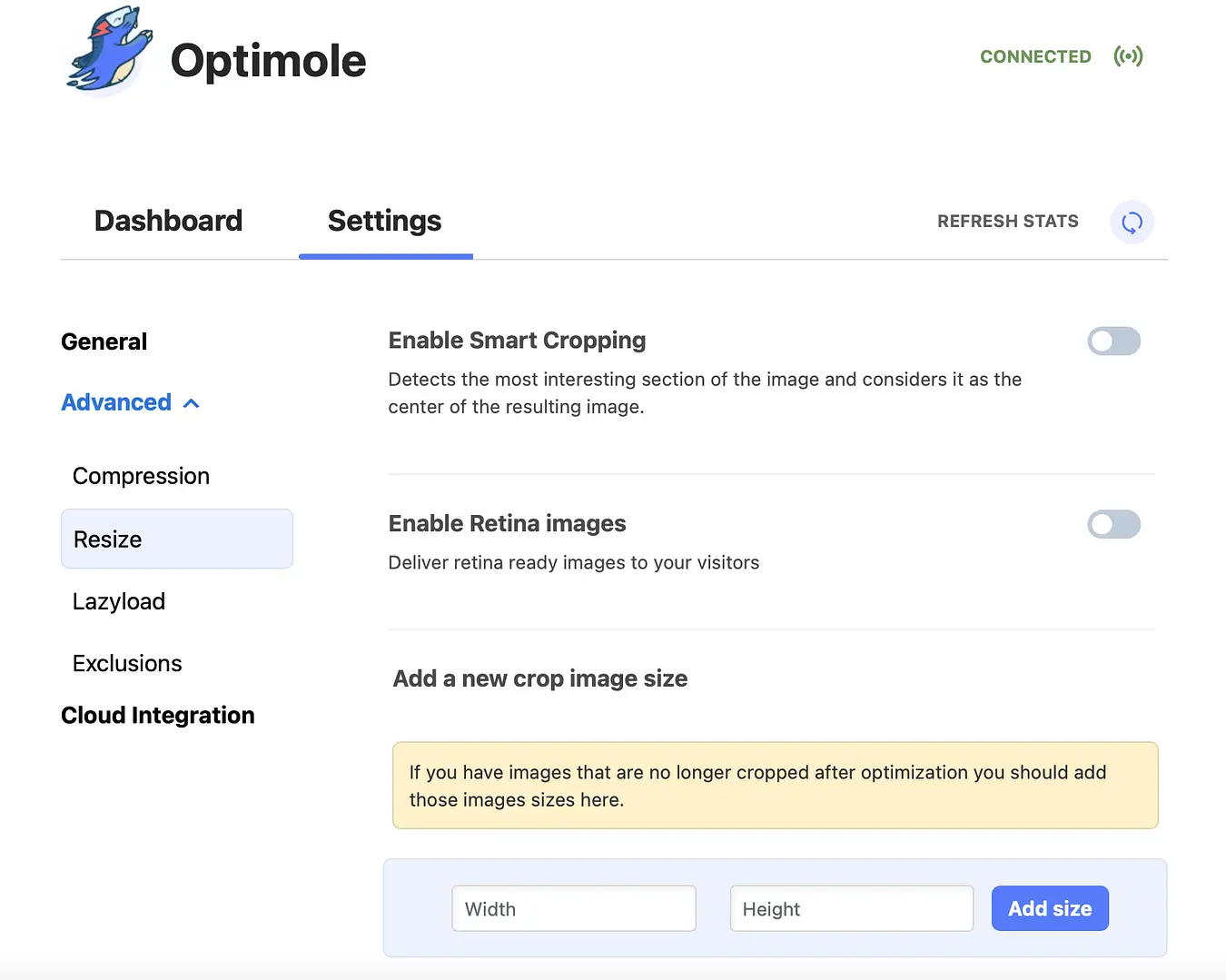Toggle Enable Smart Cropping on
The width and height of the screenshot is (1226, 980).
[x=1114, y=341]
